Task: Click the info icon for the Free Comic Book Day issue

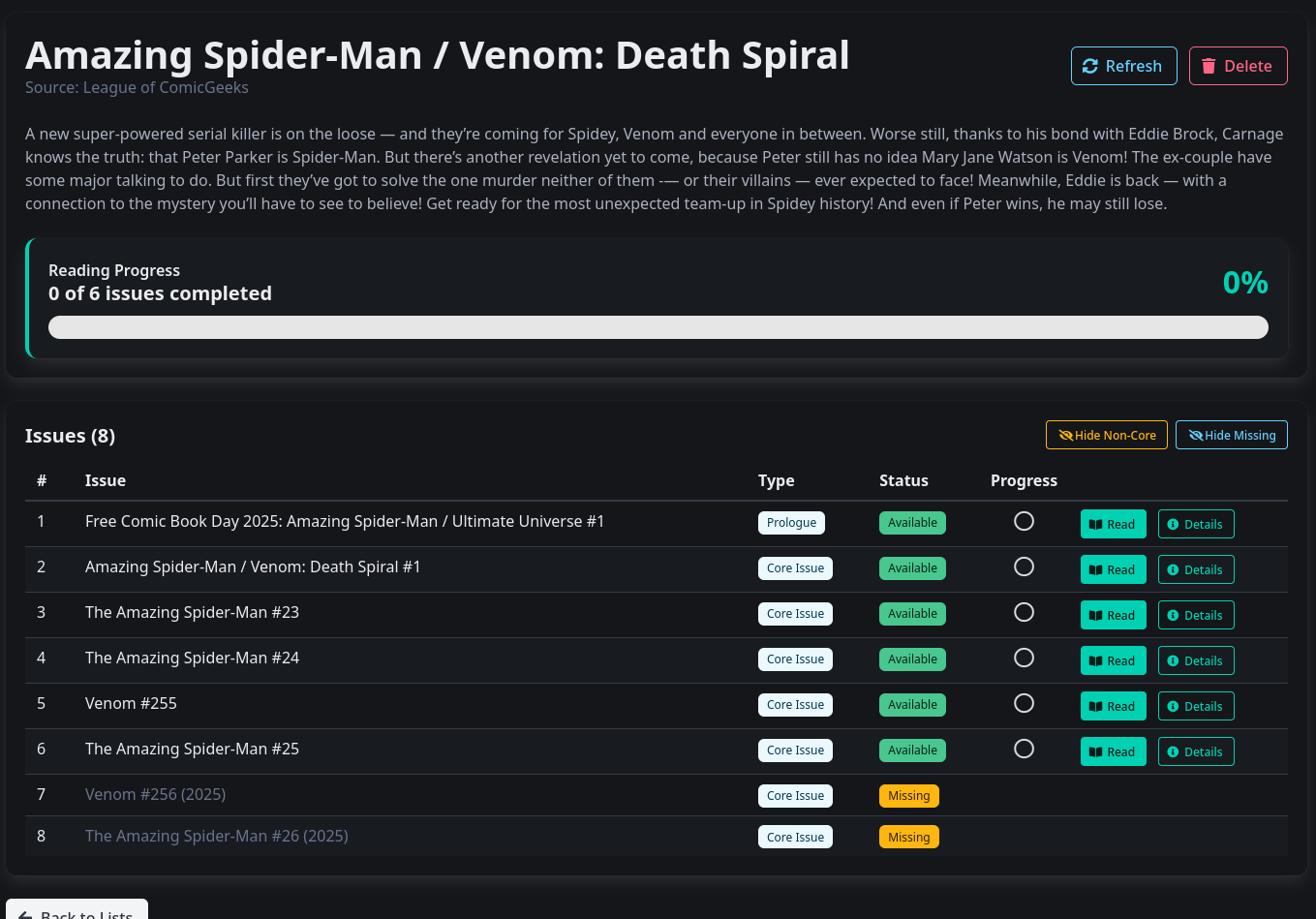Action: (x=1174, y=523)
